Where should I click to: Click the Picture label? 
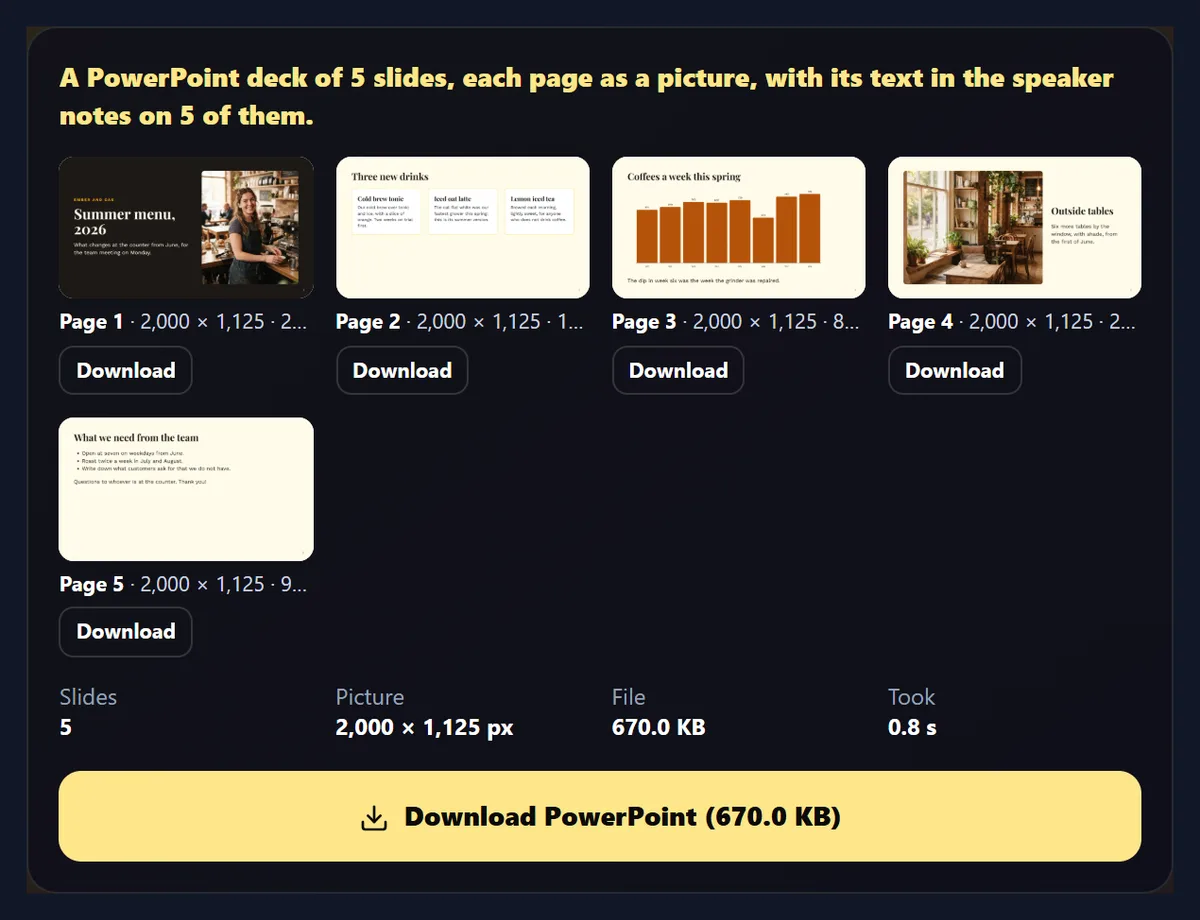click(x=370, y=697)
